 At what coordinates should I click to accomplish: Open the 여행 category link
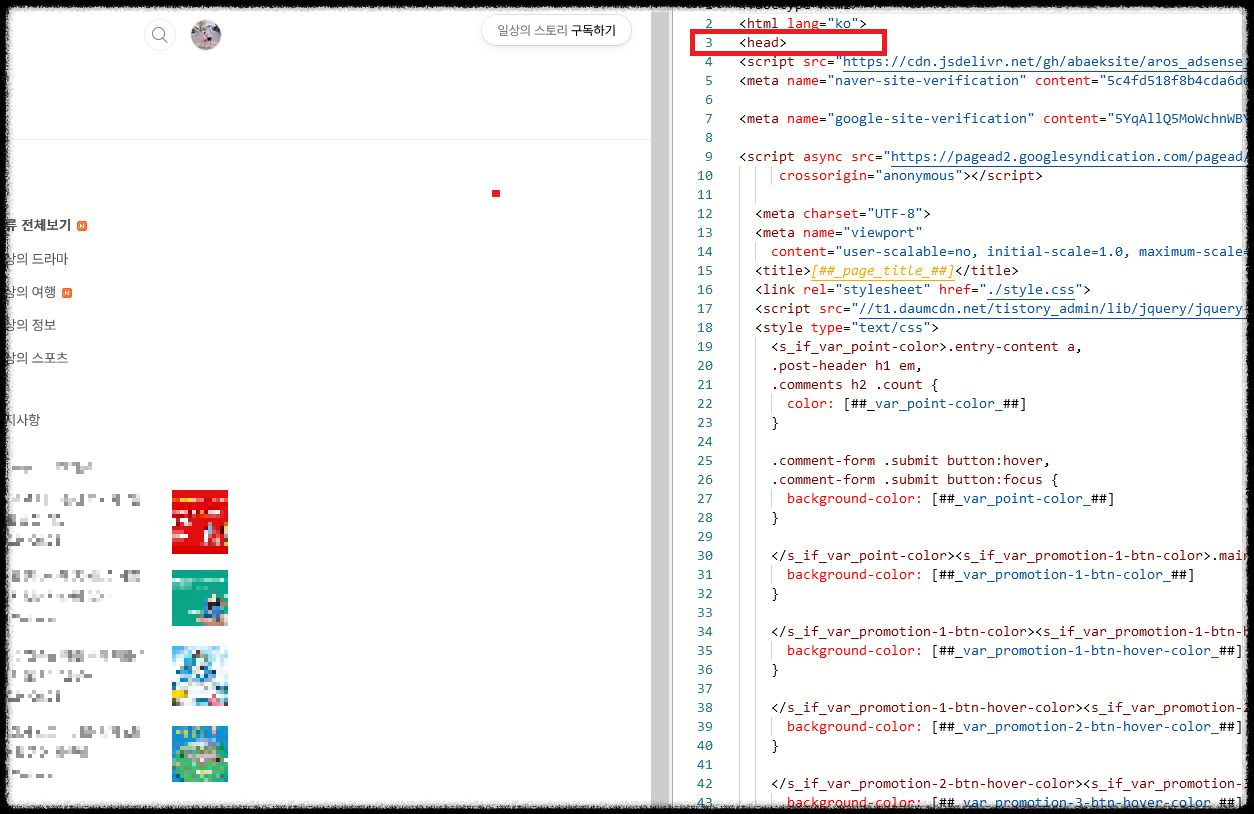[31, 292]
